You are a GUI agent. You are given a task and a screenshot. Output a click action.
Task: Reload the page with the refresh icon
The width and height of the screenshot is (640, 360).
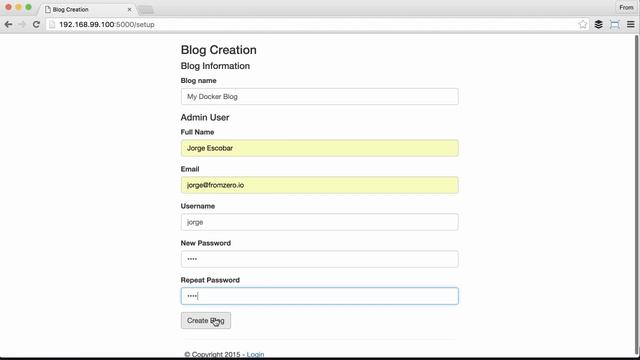pos(36,24)
